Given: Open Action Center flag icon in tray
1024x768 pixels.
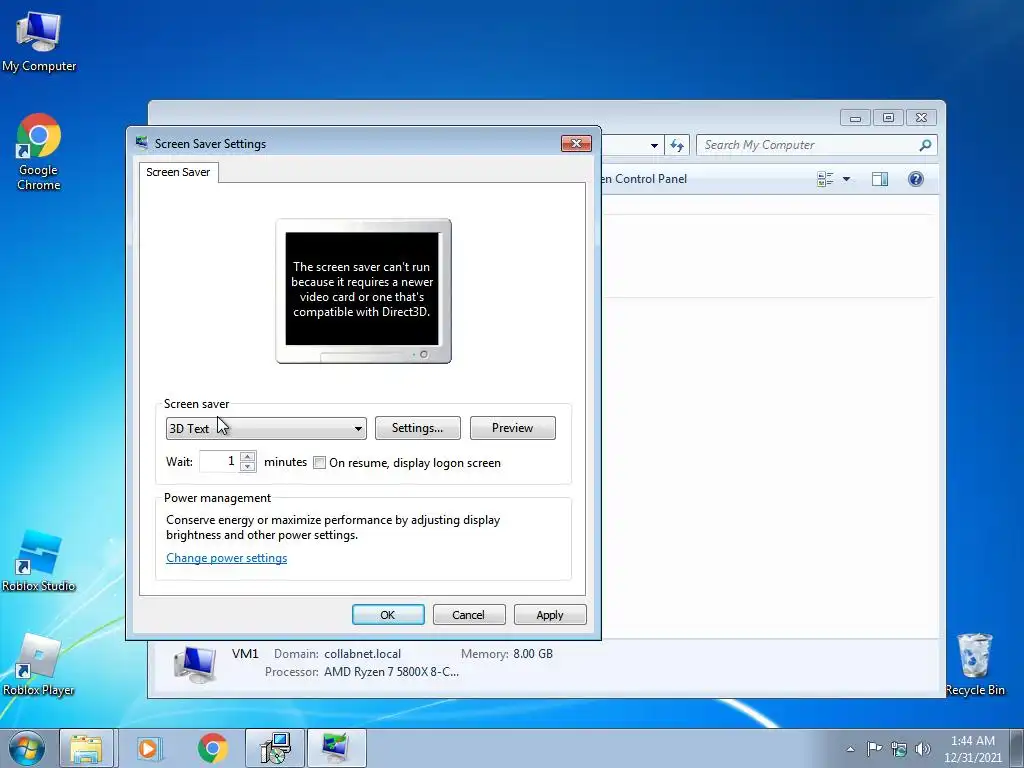Looking at the screenshot, I should [874, 748].
